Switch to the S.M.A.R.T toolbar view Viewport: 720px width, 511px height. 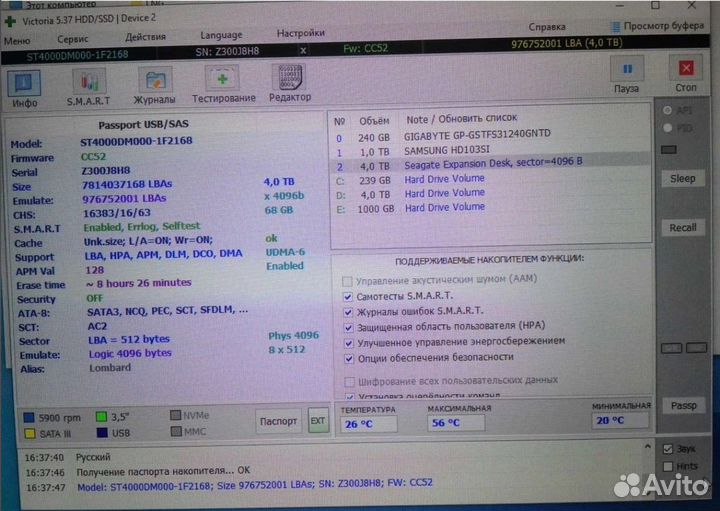tap(88, 84)
